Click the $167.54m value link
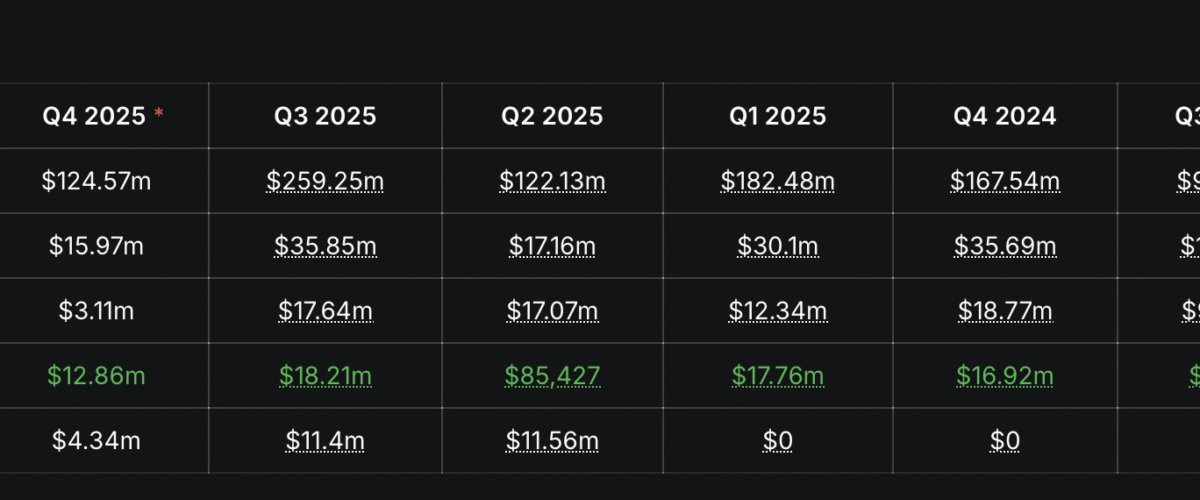1200x500 pixels. pyautogui.click(x=1004, y=181)
